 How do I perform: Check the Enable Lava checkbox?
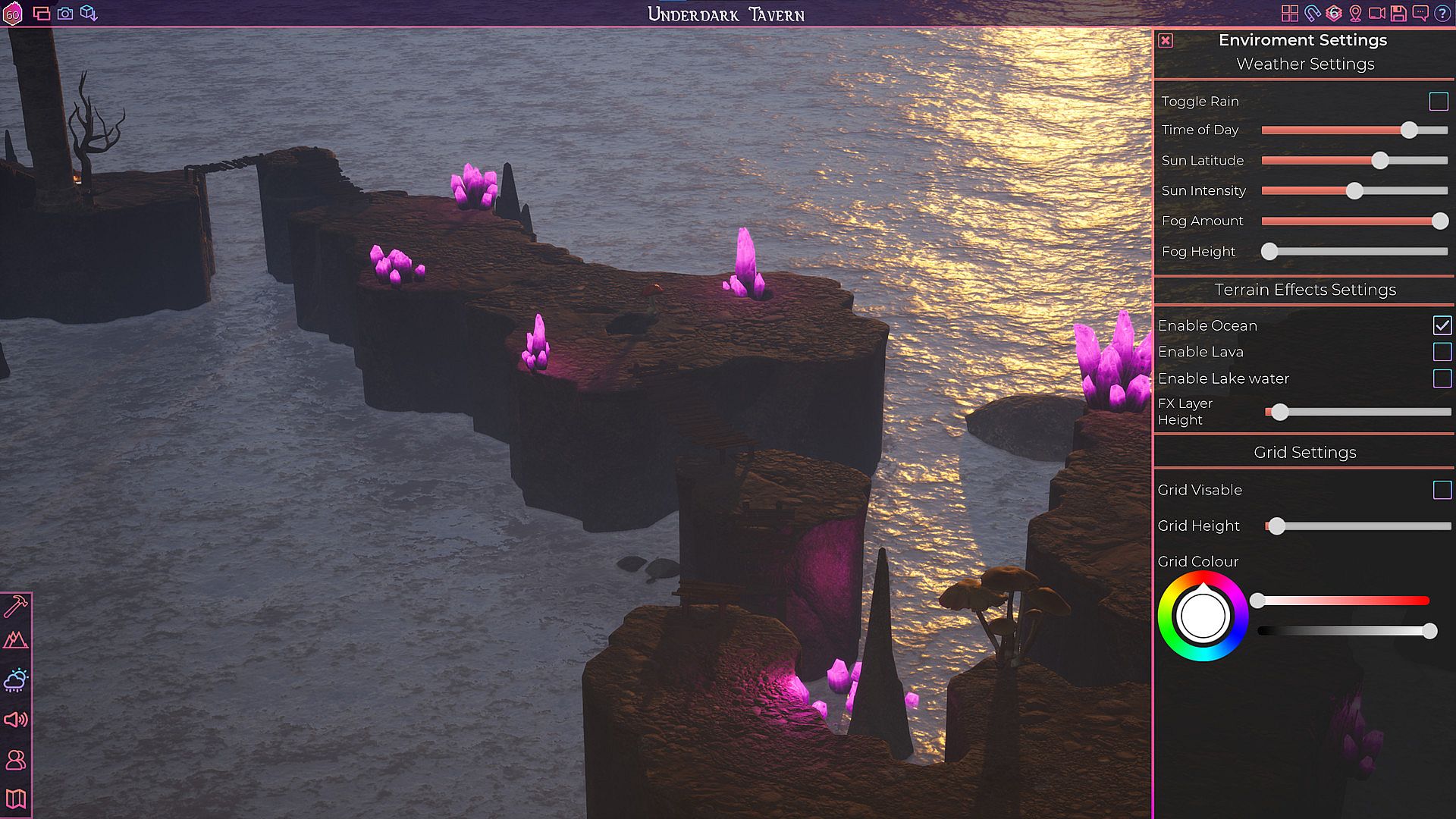pyautogui.click(x=1442, y=352)
